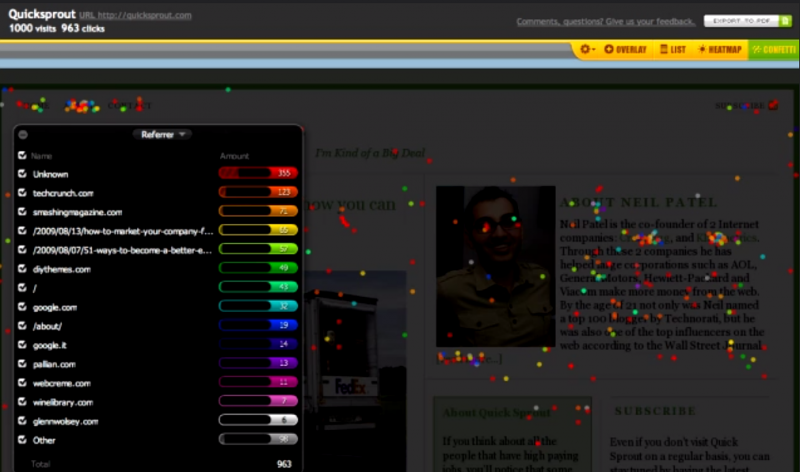Click the About Quick Sprout heading
800x472 pixels.
coord(496,412)
